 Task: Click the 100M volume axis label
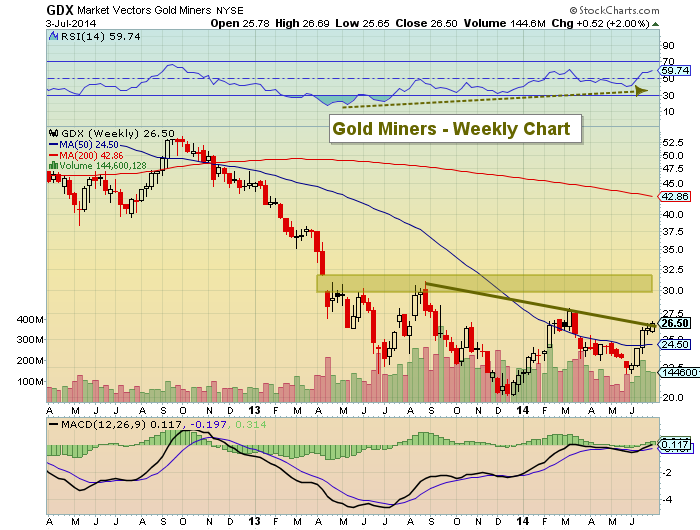tap(30, 382)
